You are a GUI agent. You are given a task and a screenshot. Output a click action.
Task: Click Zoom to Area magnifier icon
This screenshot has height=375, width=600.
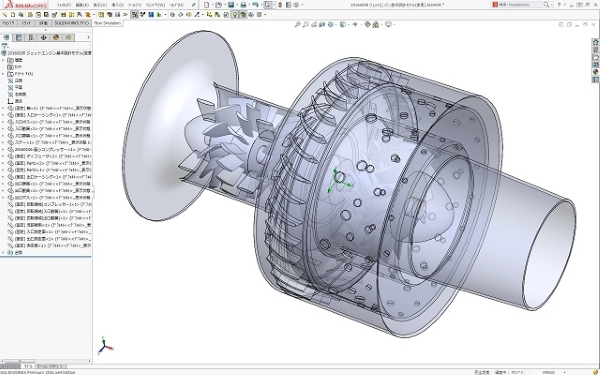(305, 24)
